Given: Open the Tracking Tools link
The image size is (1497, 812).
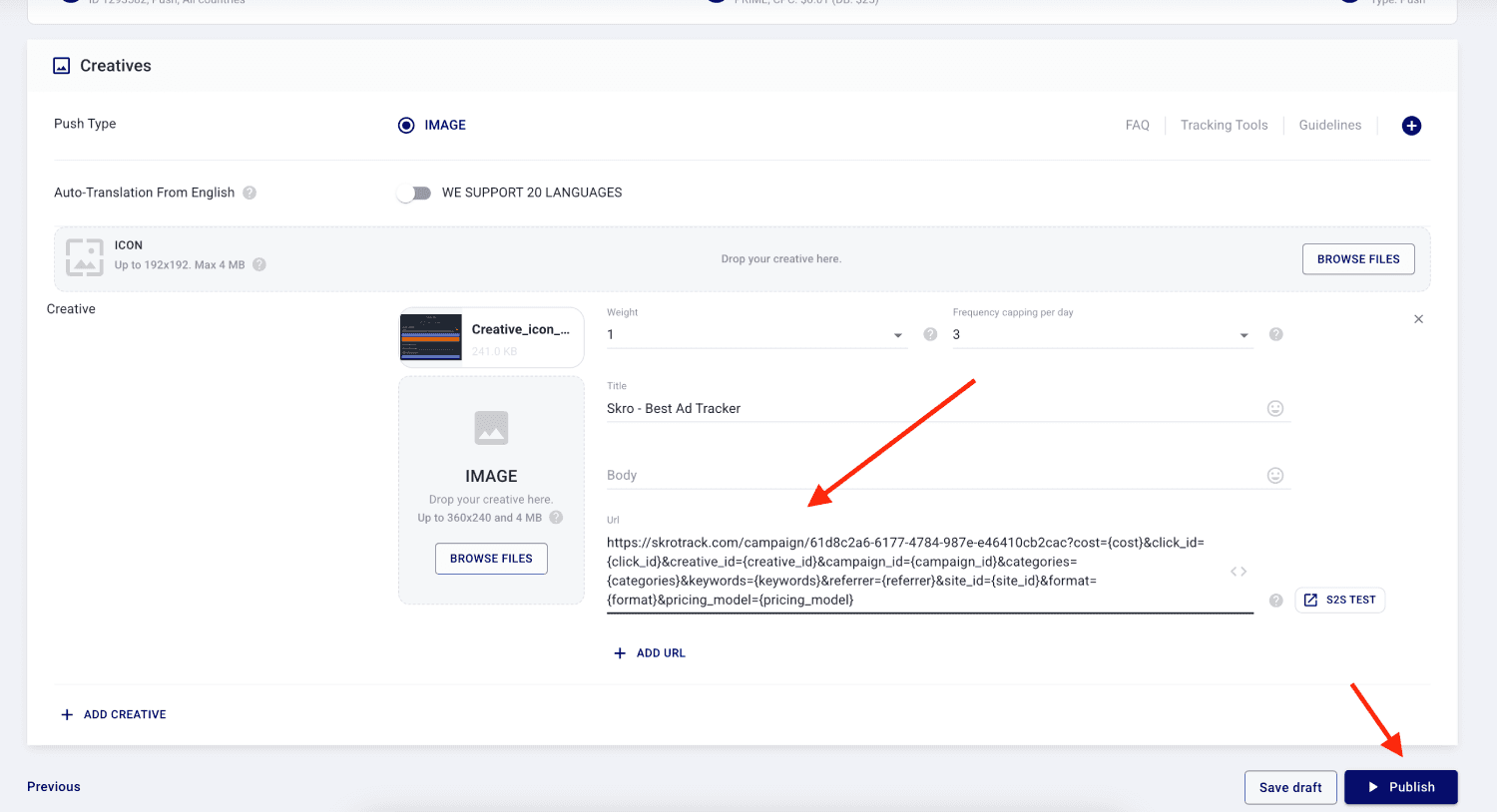Looking at the screenshot, I should tap(1225, 126).
